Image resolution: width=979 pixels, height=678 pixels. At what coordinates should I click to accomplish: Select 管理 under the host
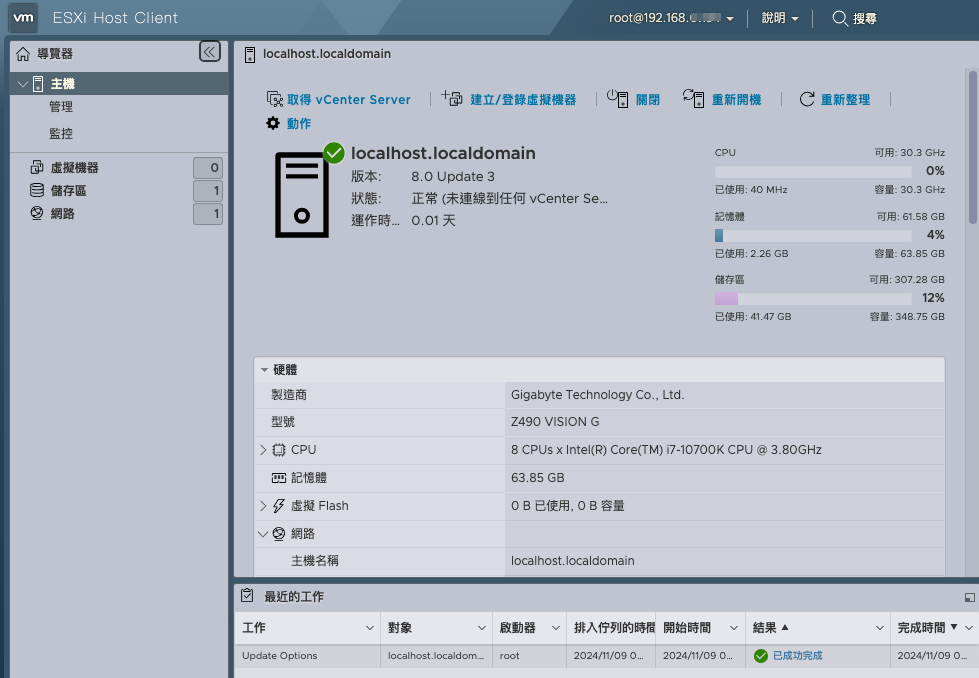click(61, 107)
